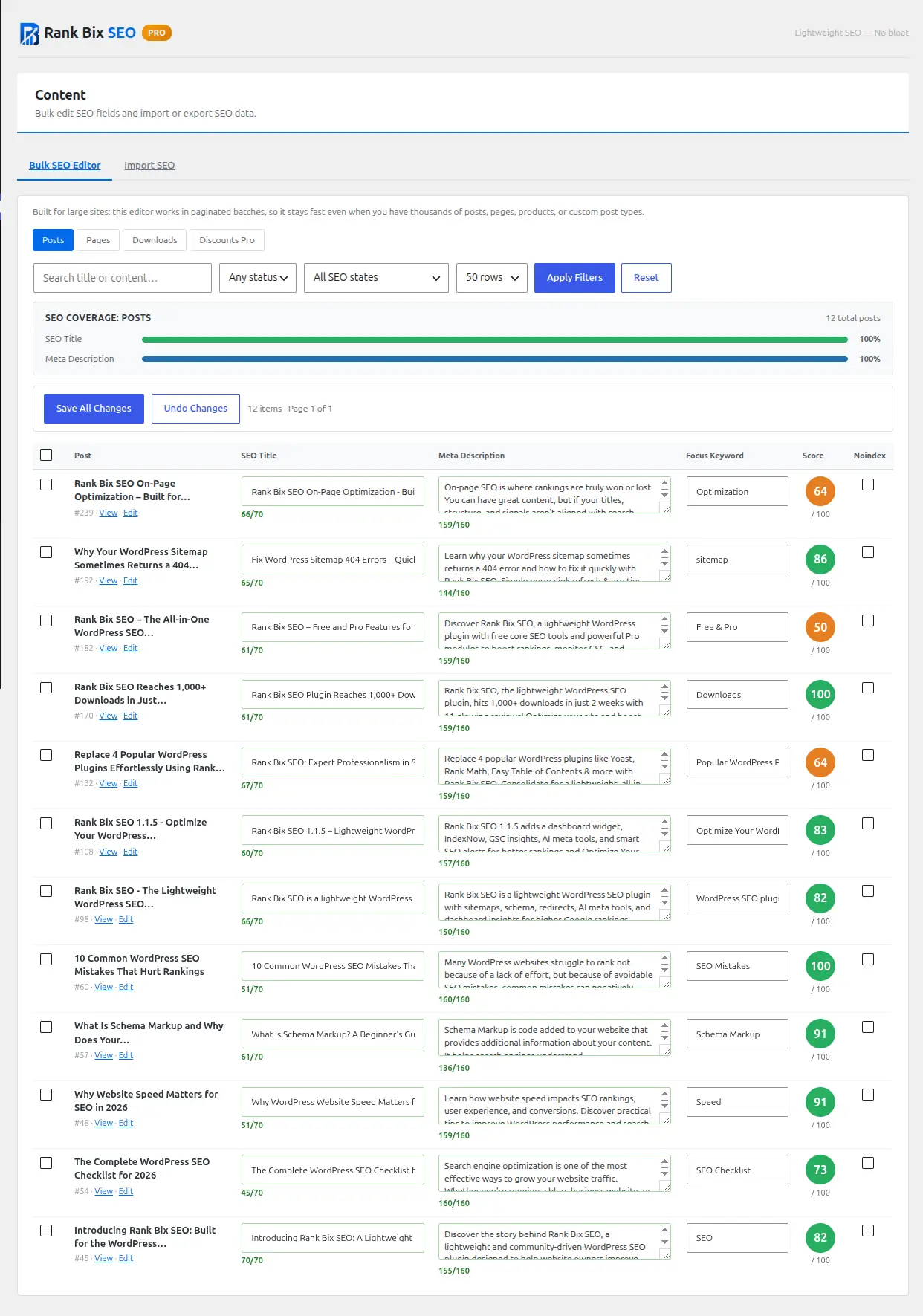
Task: Open View link for post #60
Action: pos(103,987)
